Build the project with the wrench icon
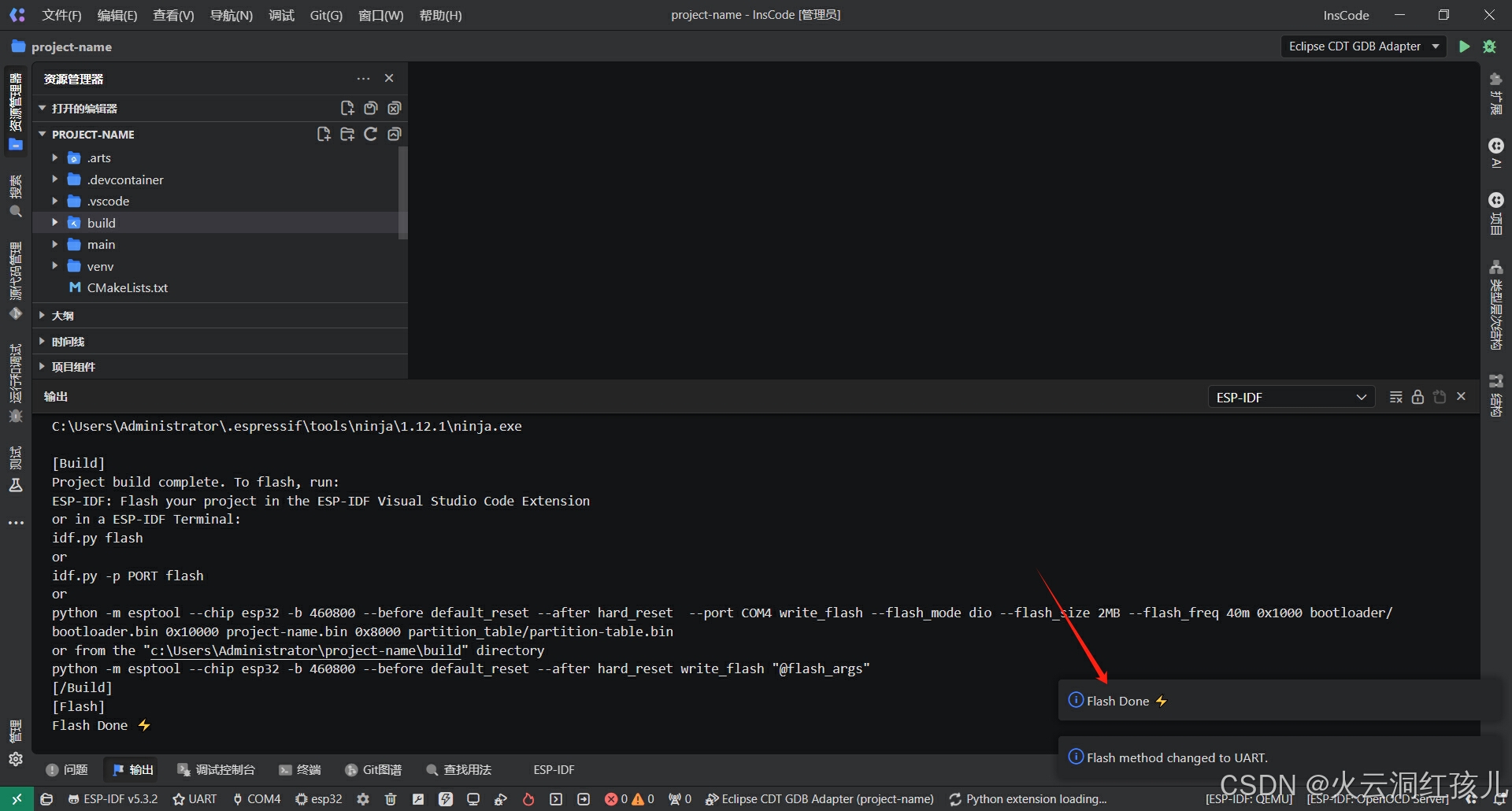 click(418, 798)
